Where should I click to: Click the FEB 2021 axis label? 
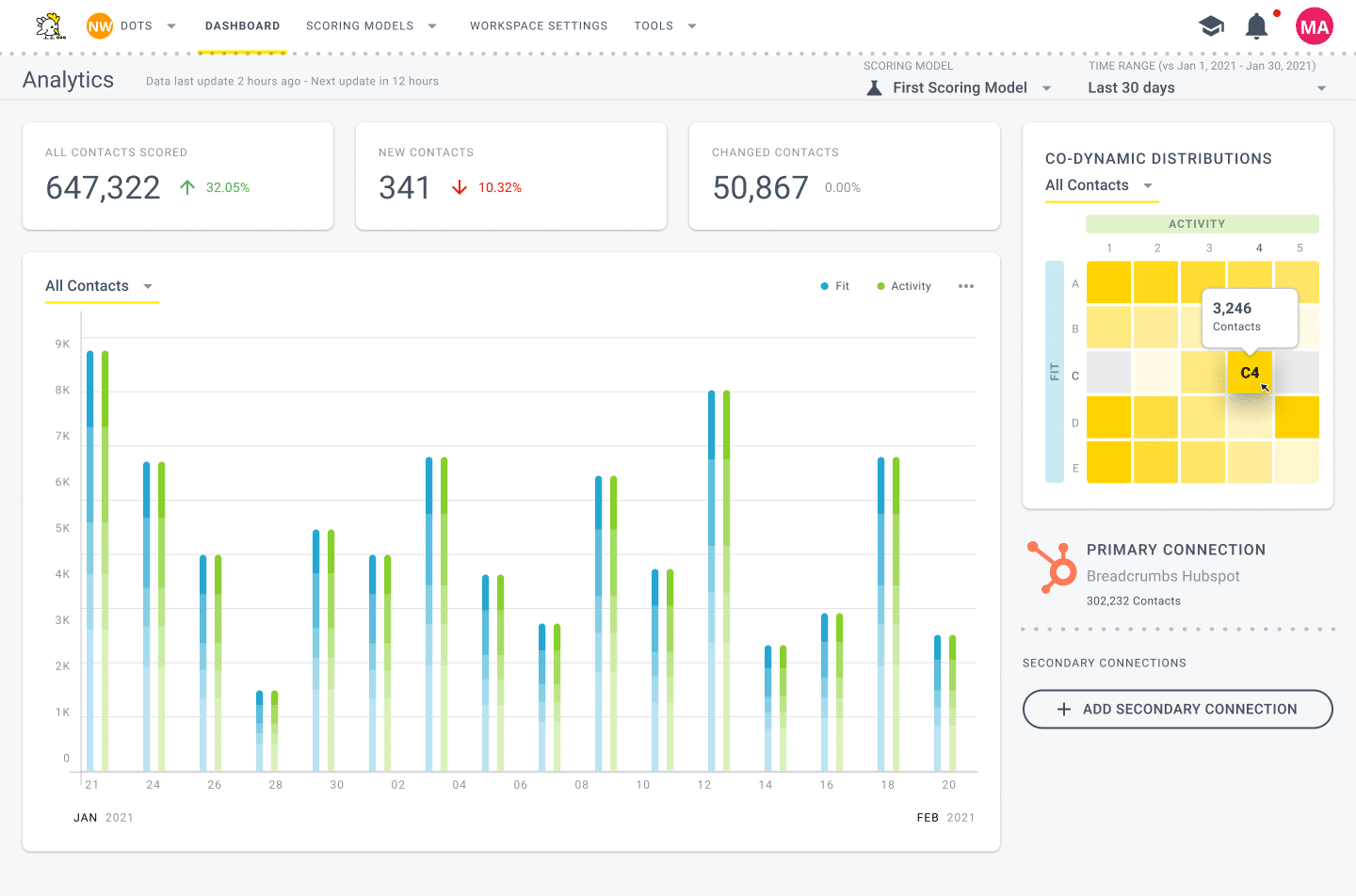coord(945,818)
